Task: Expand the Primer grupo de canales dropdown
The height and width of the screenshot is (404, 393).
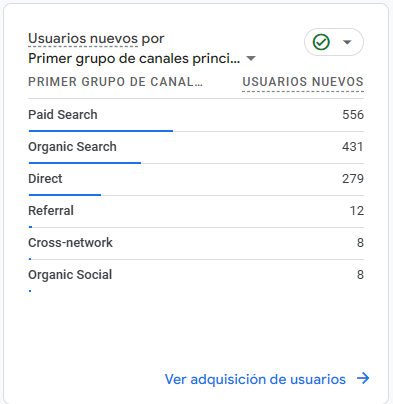Action: (251, 59)
